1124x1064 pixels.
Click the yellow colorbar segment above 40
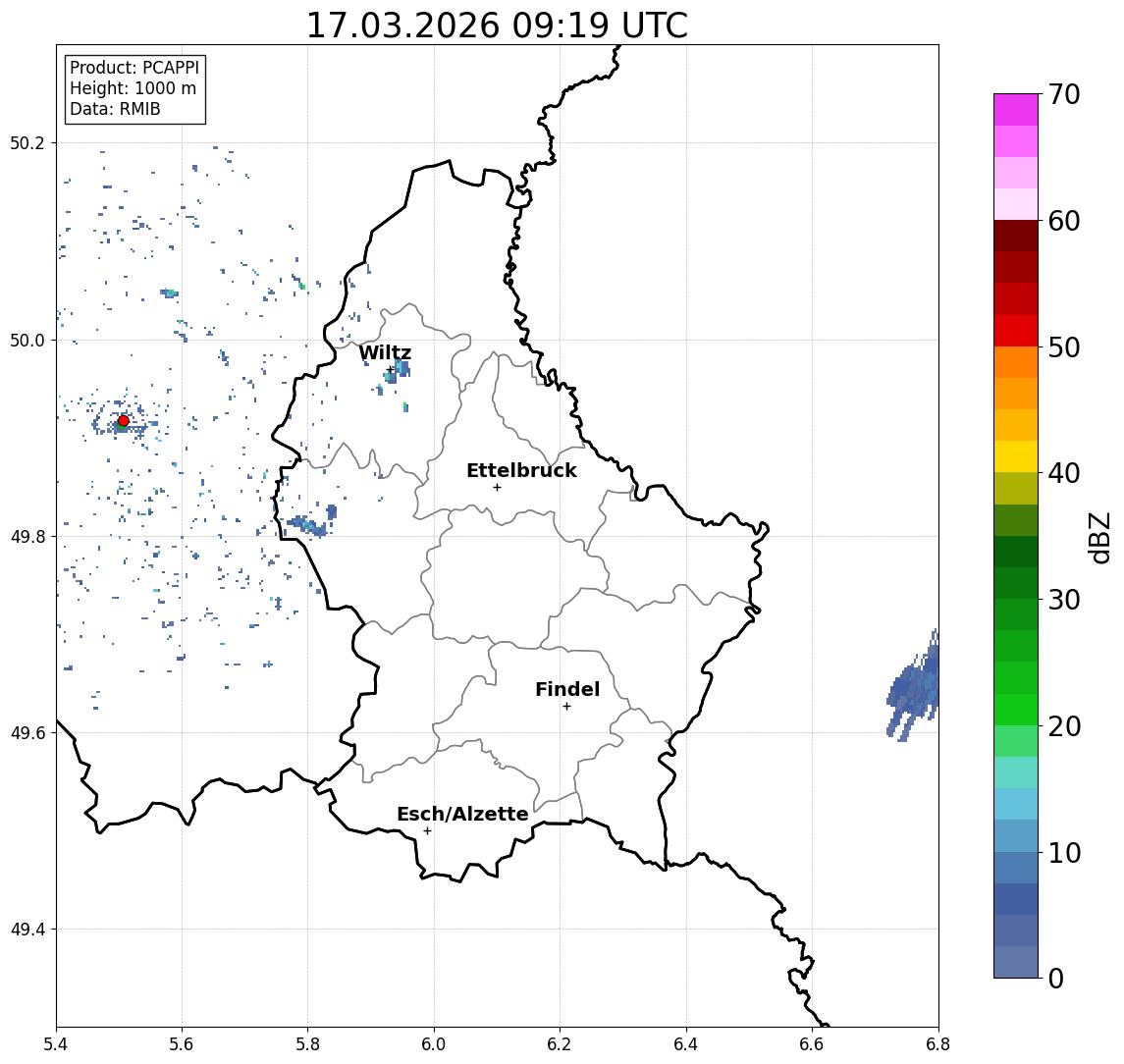click(x=1016, y=456)
